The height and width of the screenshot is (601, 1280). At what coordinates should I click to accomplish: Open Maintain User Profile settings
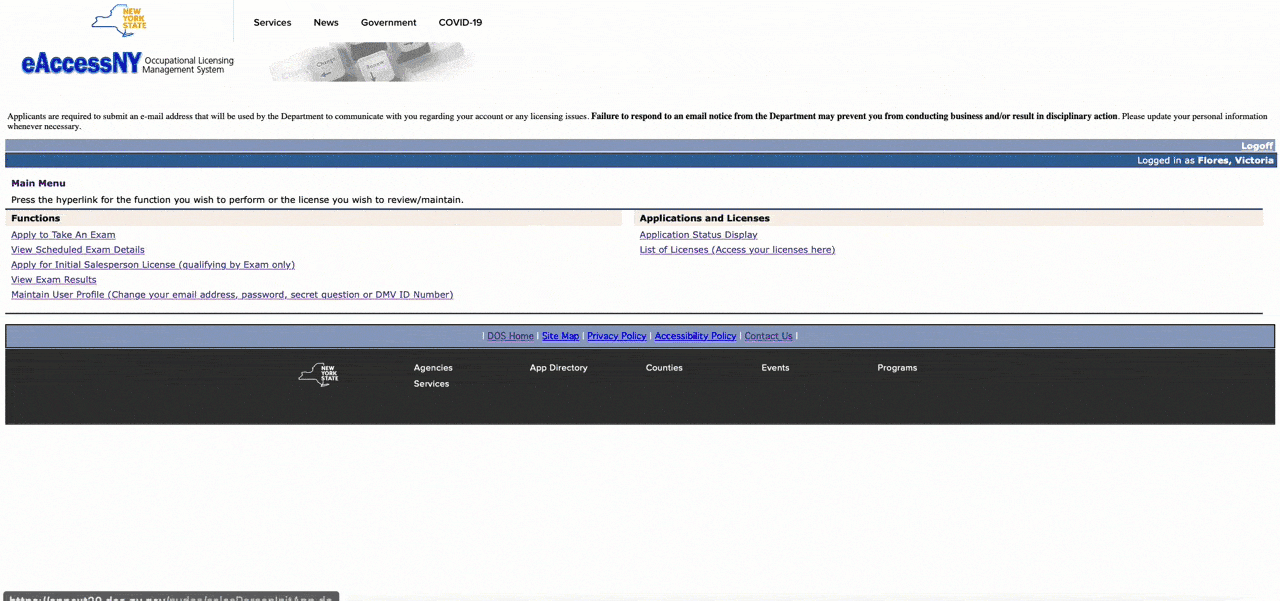[231, 294]
